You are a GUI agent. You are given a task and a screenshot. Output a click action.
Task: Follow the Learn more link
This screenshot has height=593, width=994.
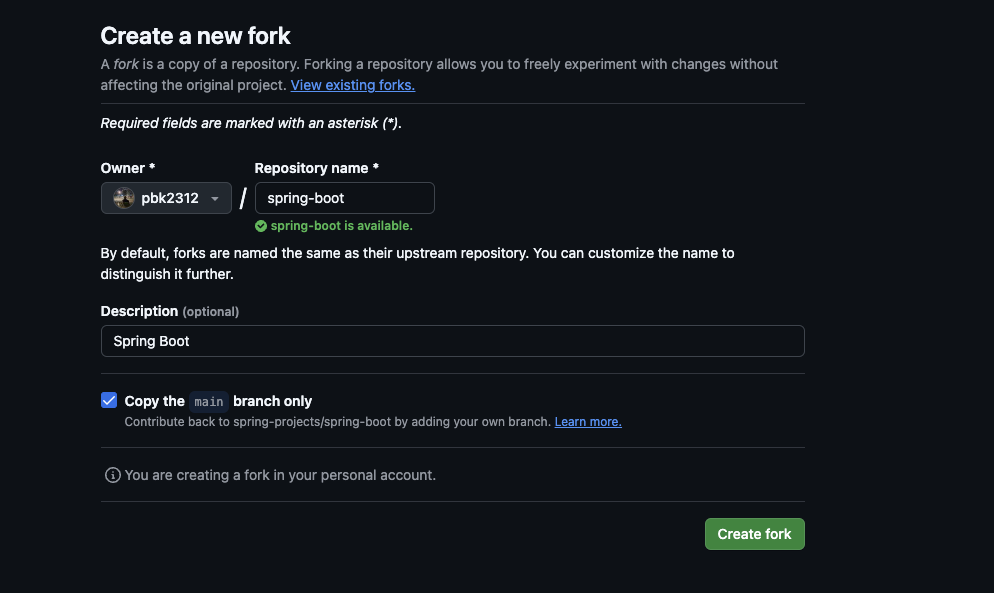(x=588, y=422)
